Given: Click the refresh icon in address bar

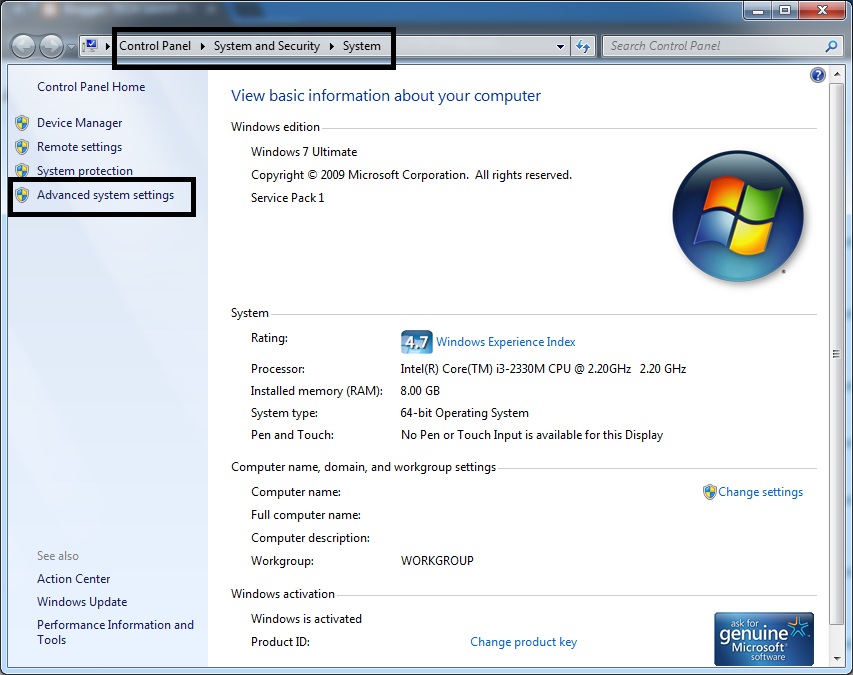Looking at the screenshot, I should click(x=583, y=47).
